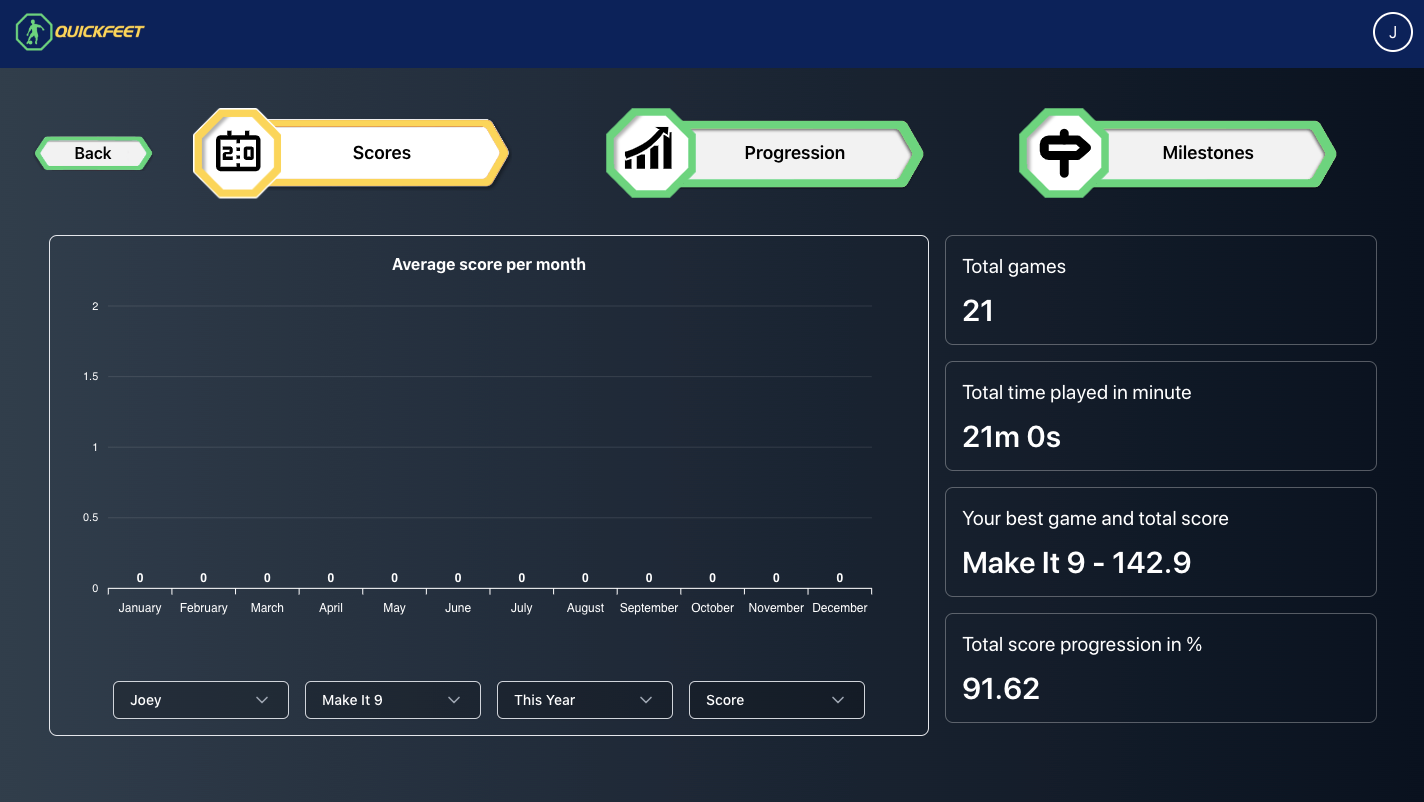Open the Score metric dropdown
Image resolution: width=1424 pixels, height=802 pixels.
pos(776,700)
